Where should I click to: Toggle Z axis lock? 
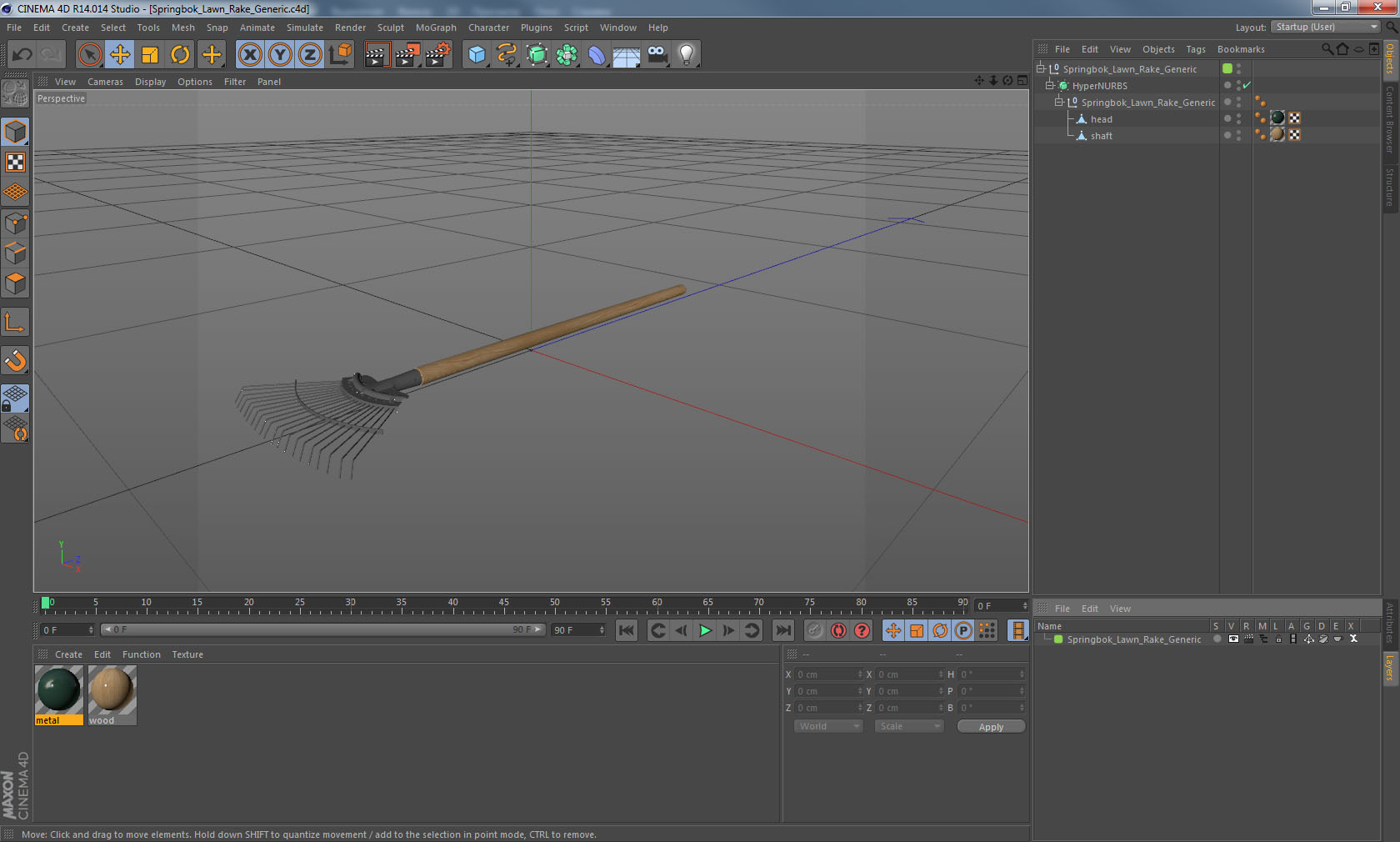pyautogui.click(x=310, y=55)
